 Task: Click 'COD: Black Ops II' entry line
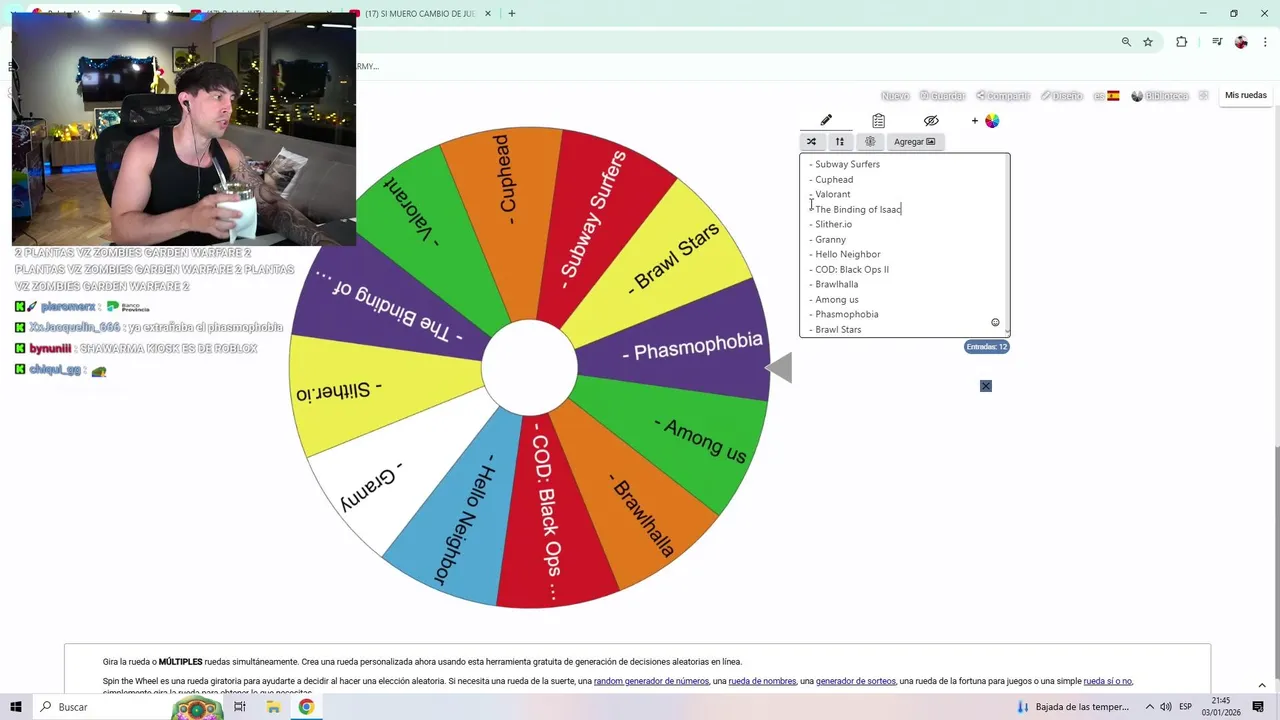[x=851, y=270]
